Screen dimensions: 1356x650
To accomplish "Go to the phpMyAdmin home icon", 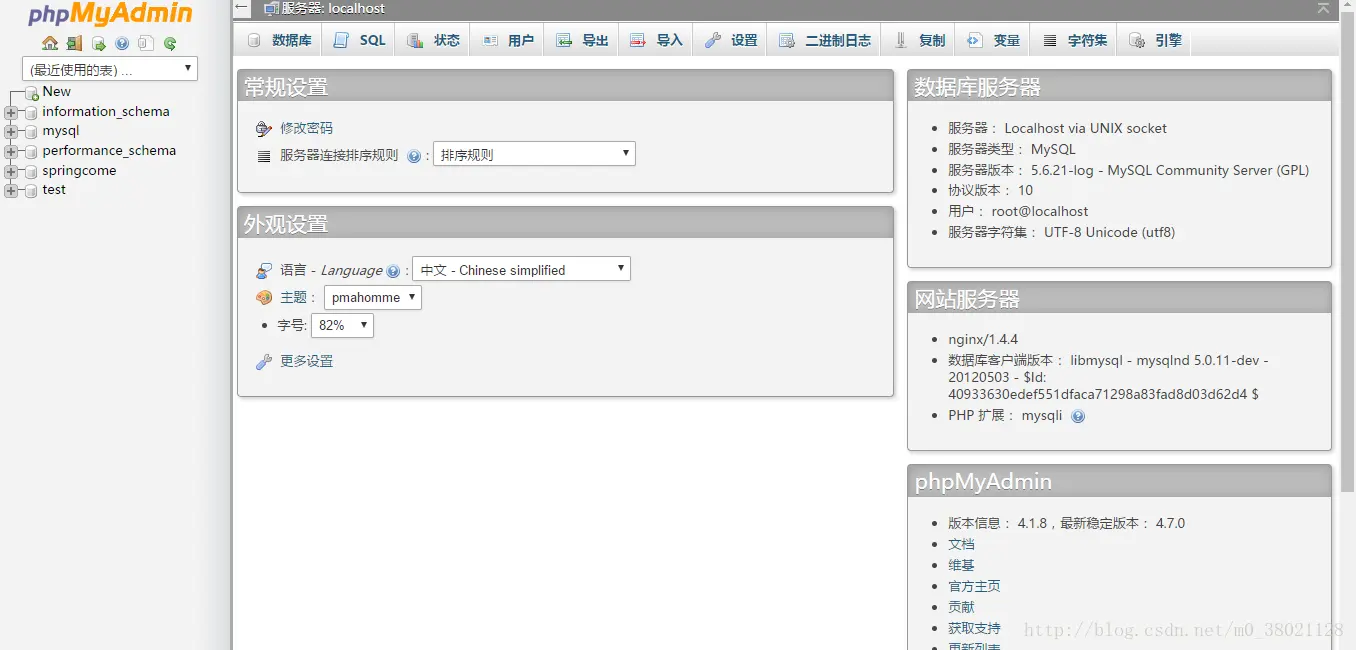I will [x=50, y=43].
